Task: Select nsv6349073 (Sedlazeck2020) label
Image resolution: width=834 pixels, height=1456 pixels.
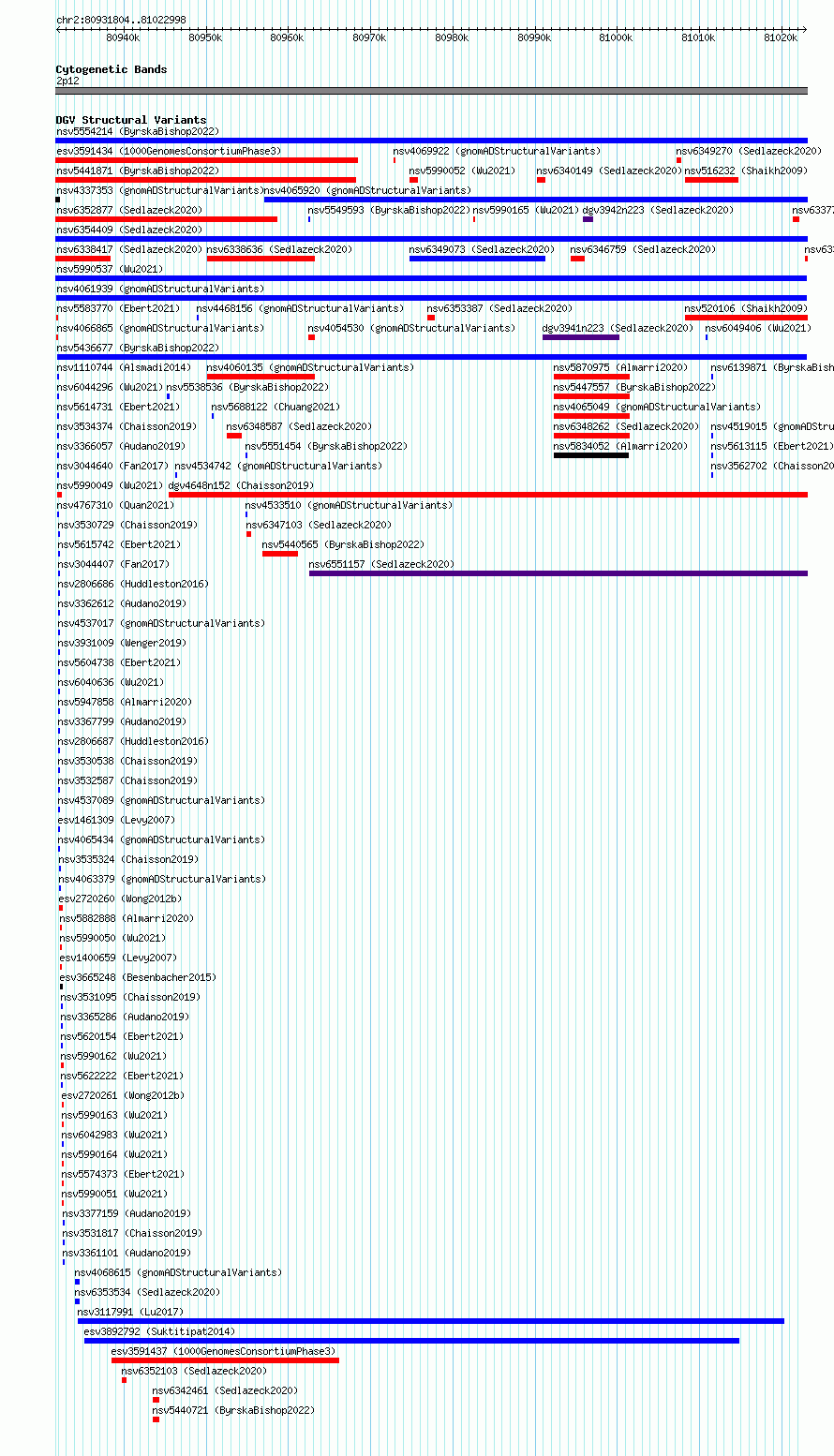Action: [x=482, y=249]
